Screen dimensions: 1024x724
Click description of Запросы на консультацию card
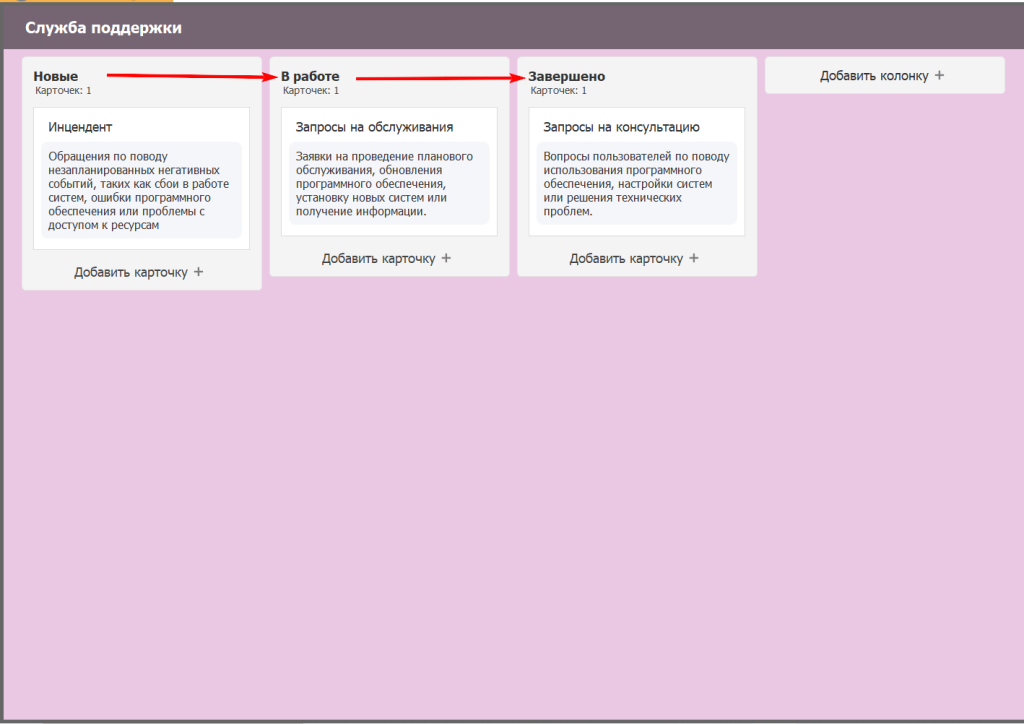tap(636, 183)
